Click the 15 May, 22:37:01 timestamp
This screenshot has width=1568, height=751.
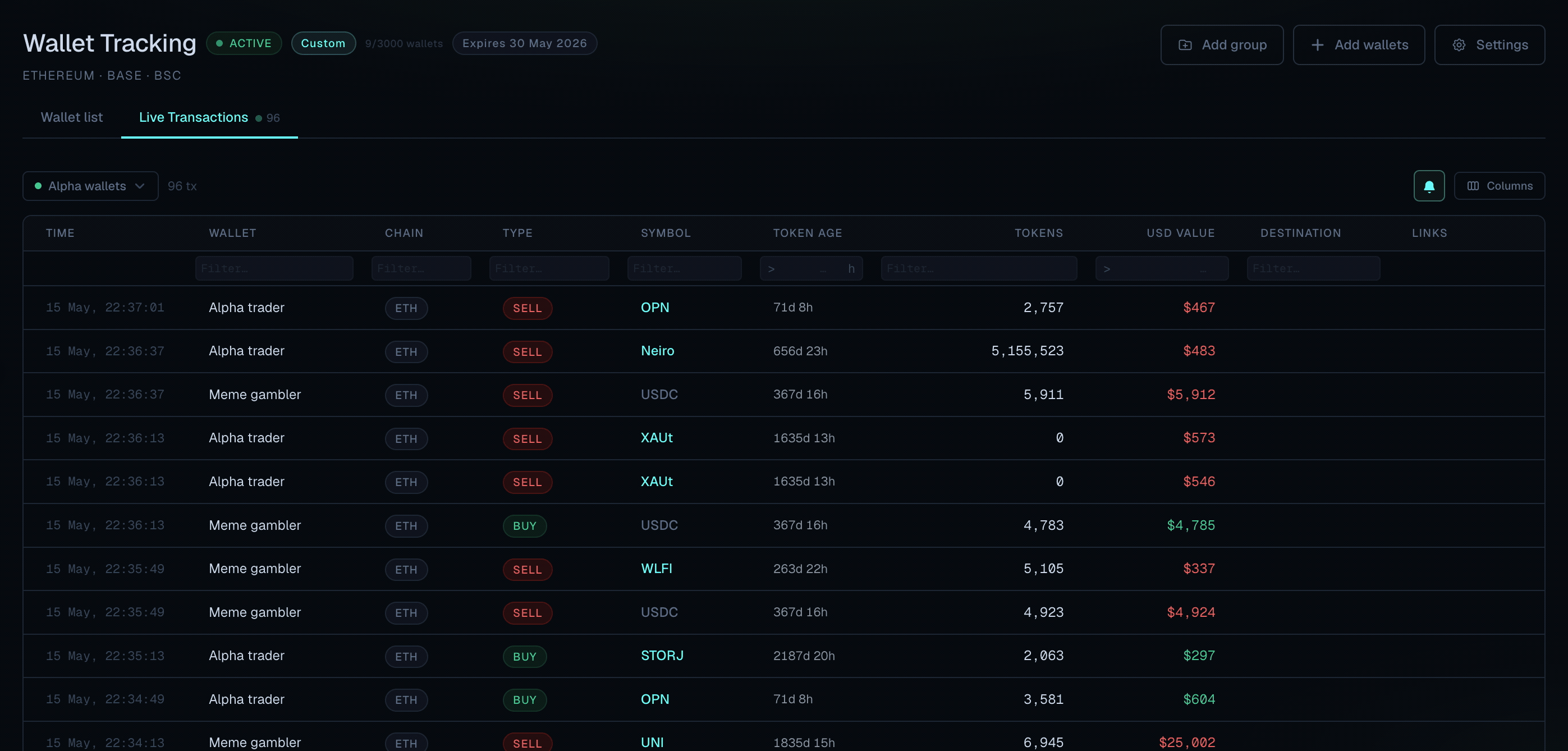(x=105, y=308)
